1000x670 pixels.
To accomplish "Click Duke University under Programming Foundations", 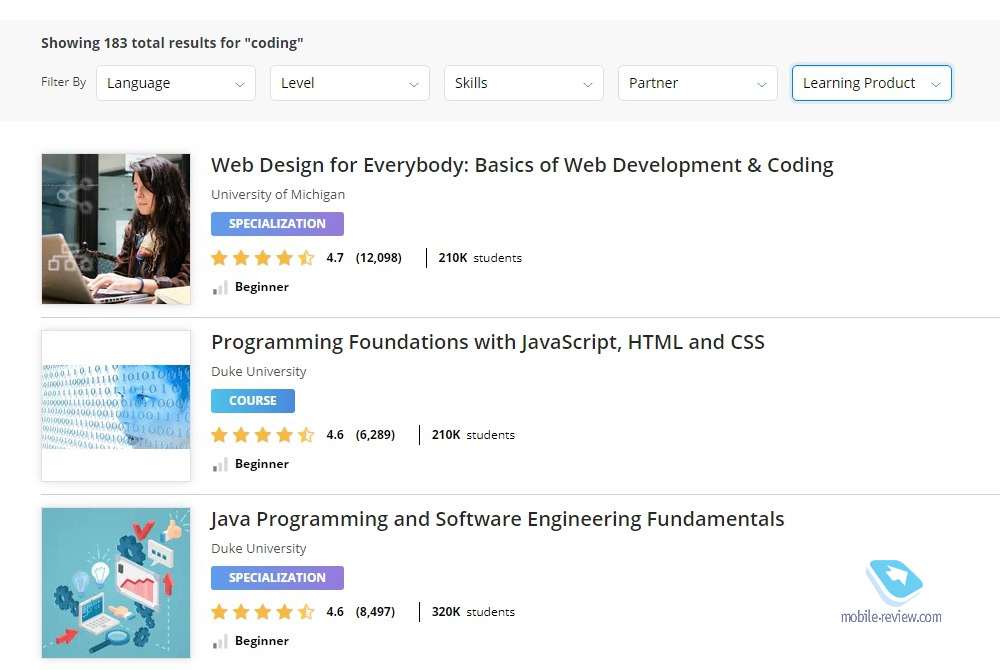I will pyautogui.click(x=259, y=372).
